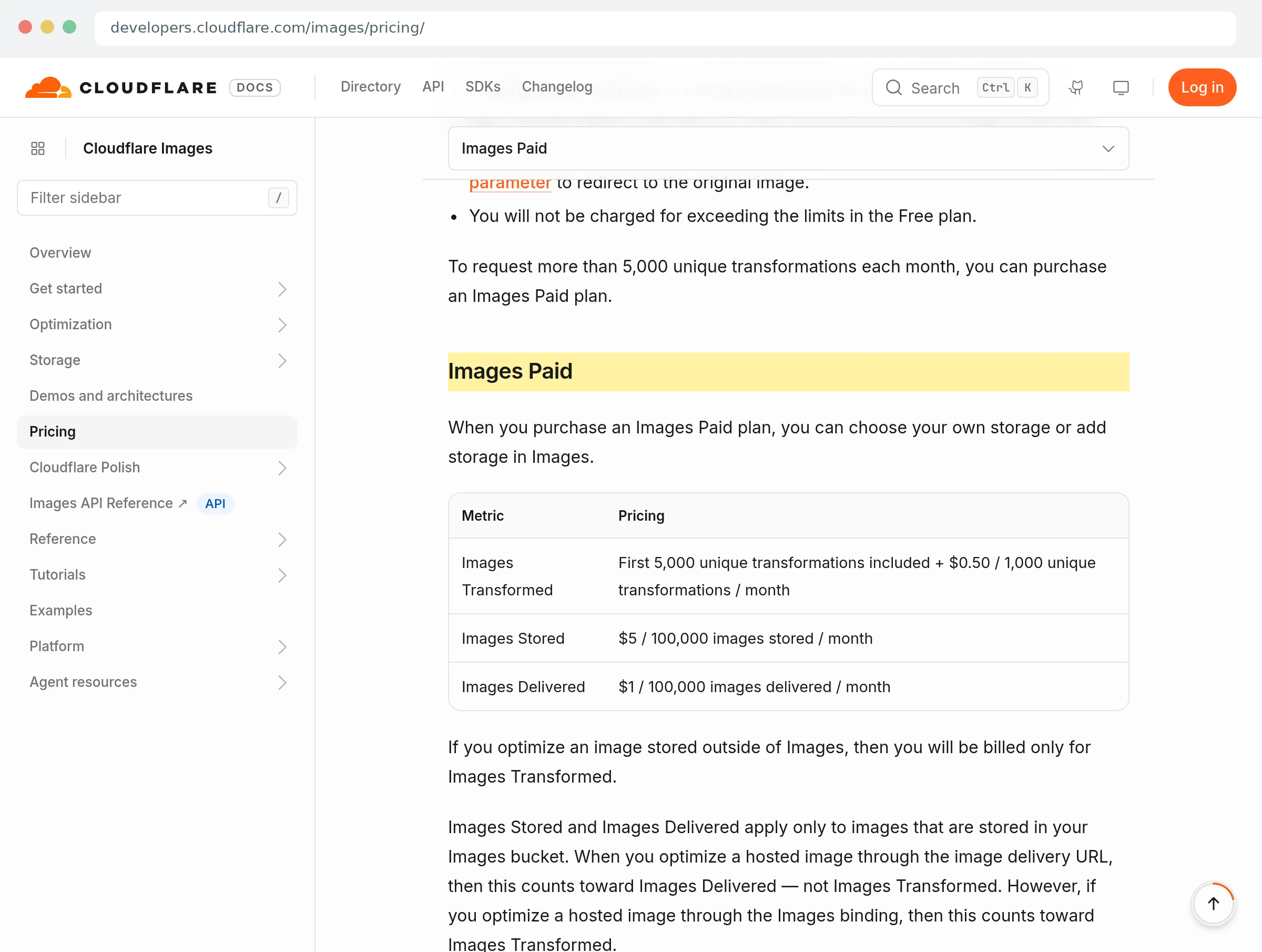
Task: Open the Images Paid section dropdown
Action: click(788, 148)
